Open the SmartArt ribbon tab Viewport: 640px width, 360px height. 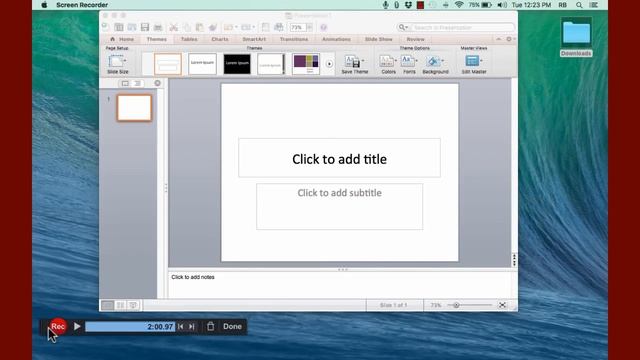point(254,39)
